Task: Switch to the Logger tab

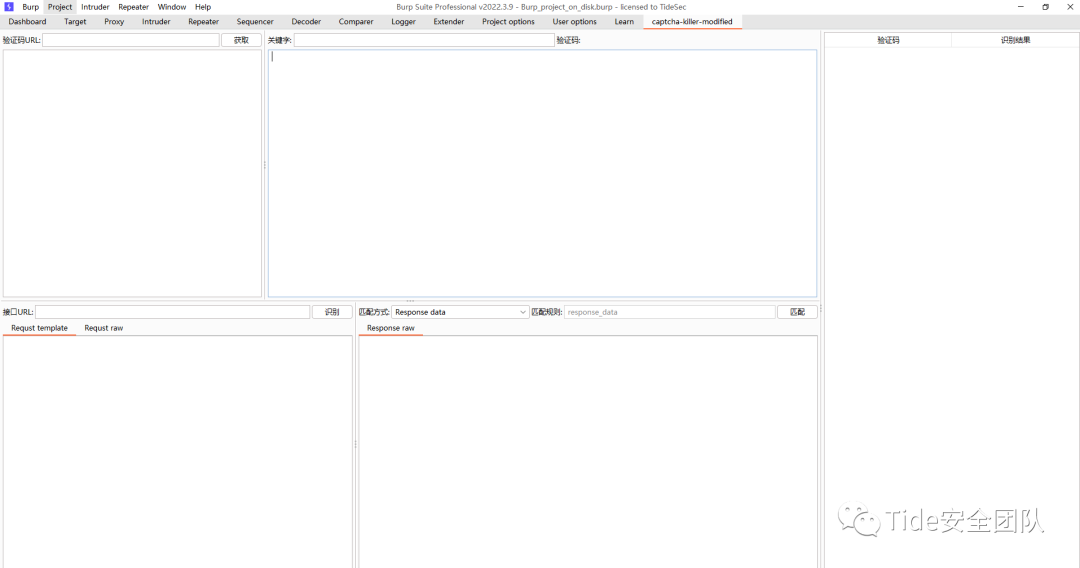Action: coord(404,21)
